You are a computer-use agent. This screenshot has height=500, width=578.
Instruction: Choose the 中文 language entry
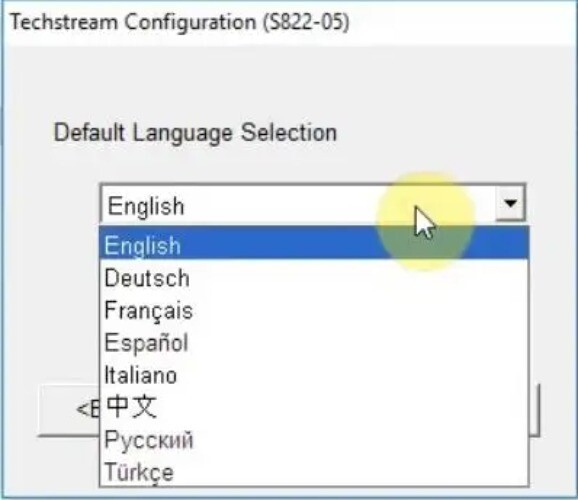314,407
